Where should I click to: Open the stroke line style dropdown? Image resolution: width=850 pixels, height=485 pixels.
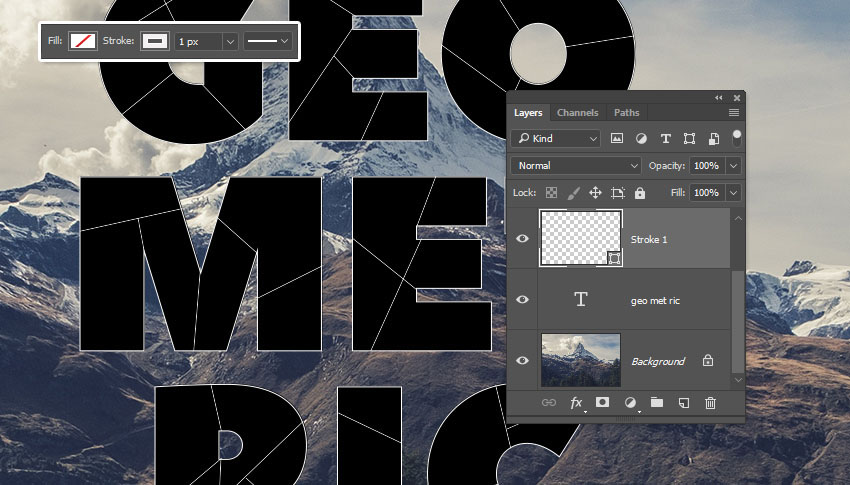pyautogui.click(x=269, y=41)
